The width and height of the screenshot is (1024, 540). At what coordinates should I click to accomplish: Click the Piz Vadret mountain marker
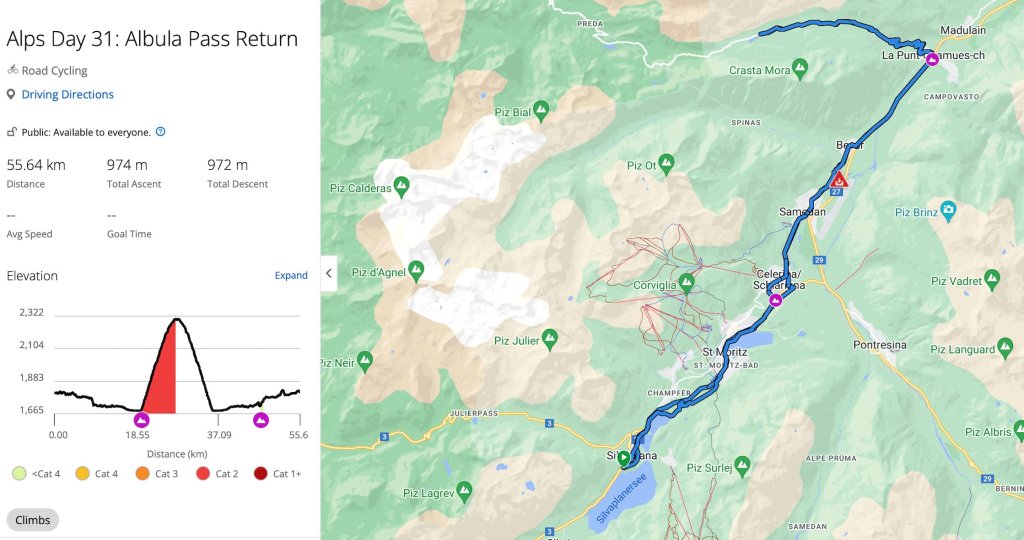point(992,279)
